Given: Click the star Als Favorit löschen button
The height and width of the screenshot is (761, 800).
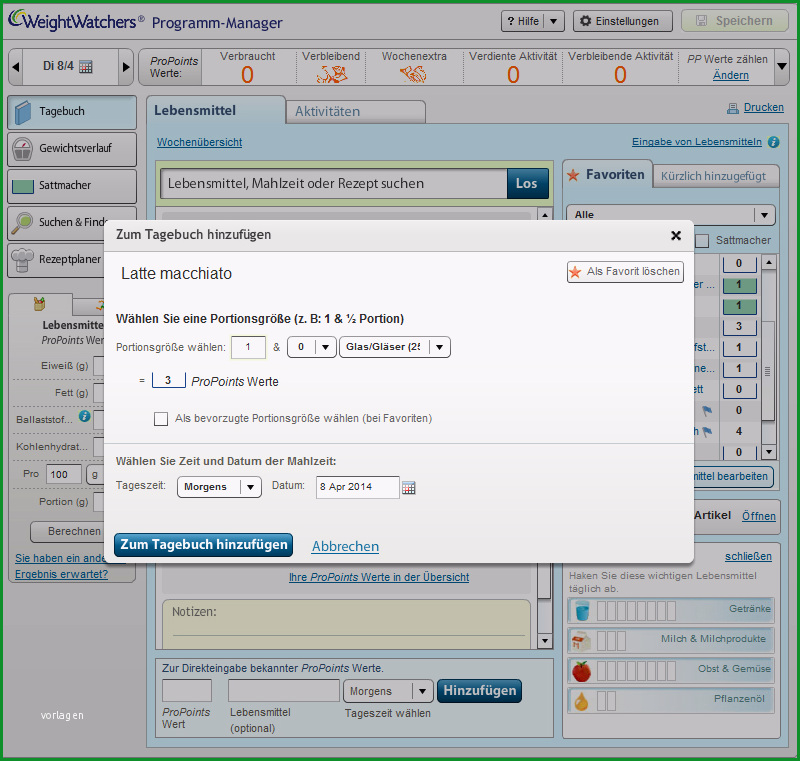Looking at the screenshot, I should [x=625, y=272].
